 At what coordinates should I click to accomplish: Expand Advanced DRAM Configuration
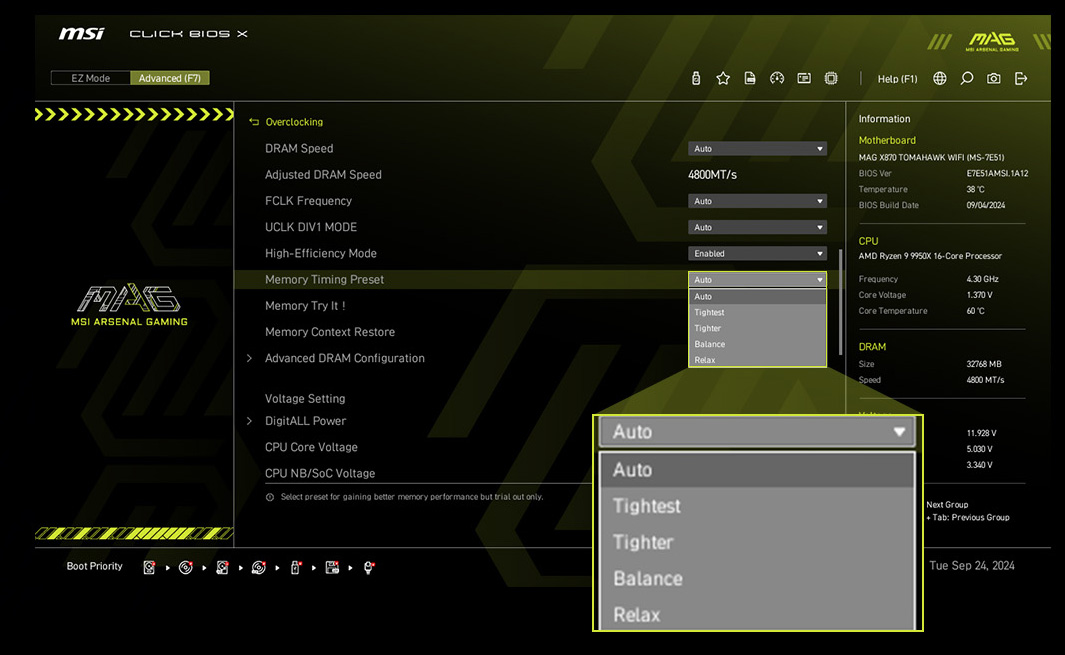pyautogui.click(x=344, y=357)
